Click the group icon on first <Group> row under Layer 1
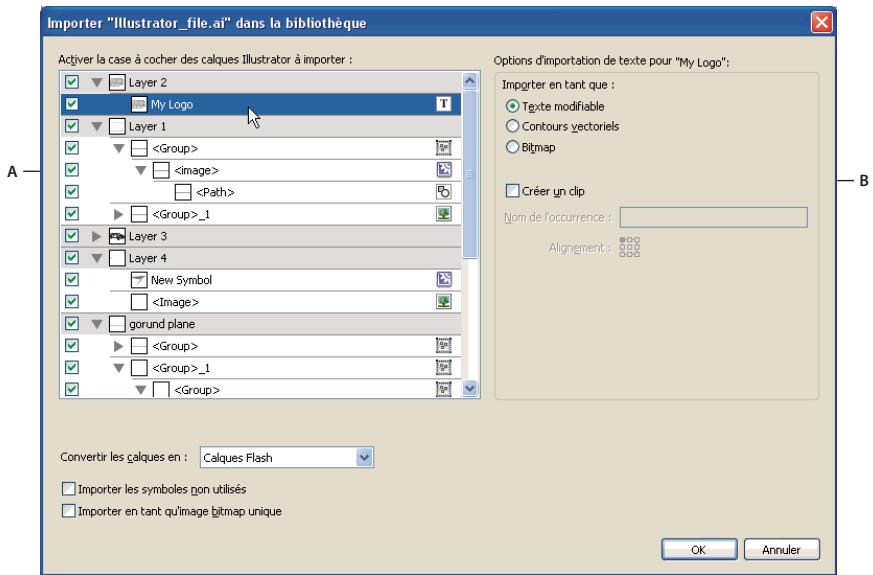This screenshot has height=575, width=873. click(x=445, y=148)
